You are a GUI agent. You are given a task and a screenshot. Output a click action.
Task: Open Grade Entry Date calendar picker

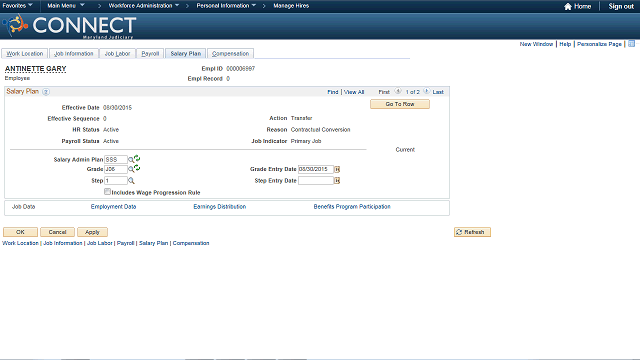click(x=337, y=169)
